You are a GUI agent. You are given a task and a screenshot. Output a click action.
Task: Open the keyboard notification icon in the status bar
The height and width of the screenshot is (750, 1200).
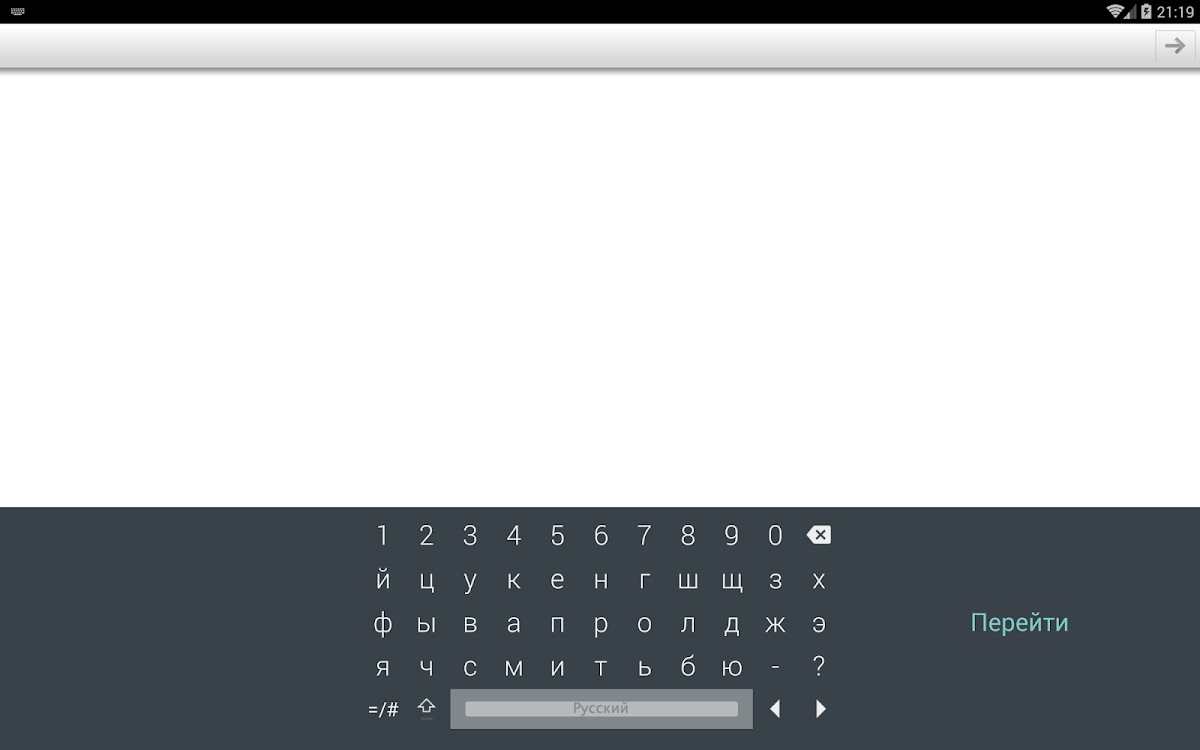click(18, 12)
